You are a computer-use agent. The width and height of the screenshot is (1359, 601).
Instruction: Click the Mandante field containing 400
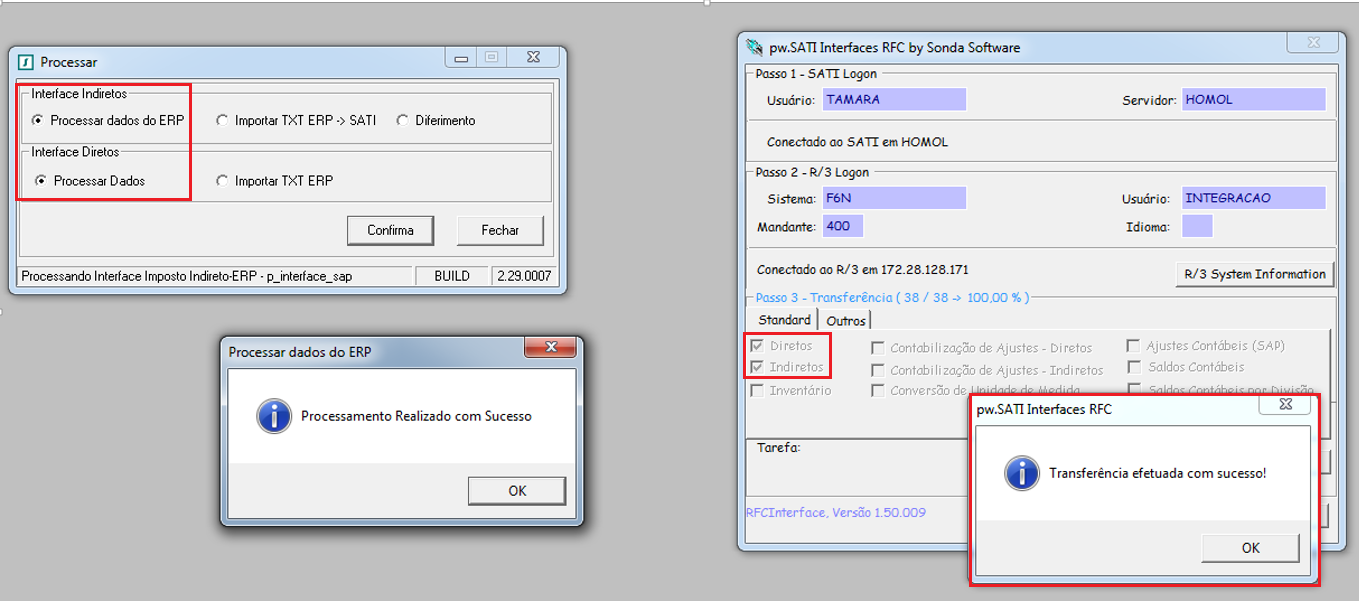pos(842,226)
